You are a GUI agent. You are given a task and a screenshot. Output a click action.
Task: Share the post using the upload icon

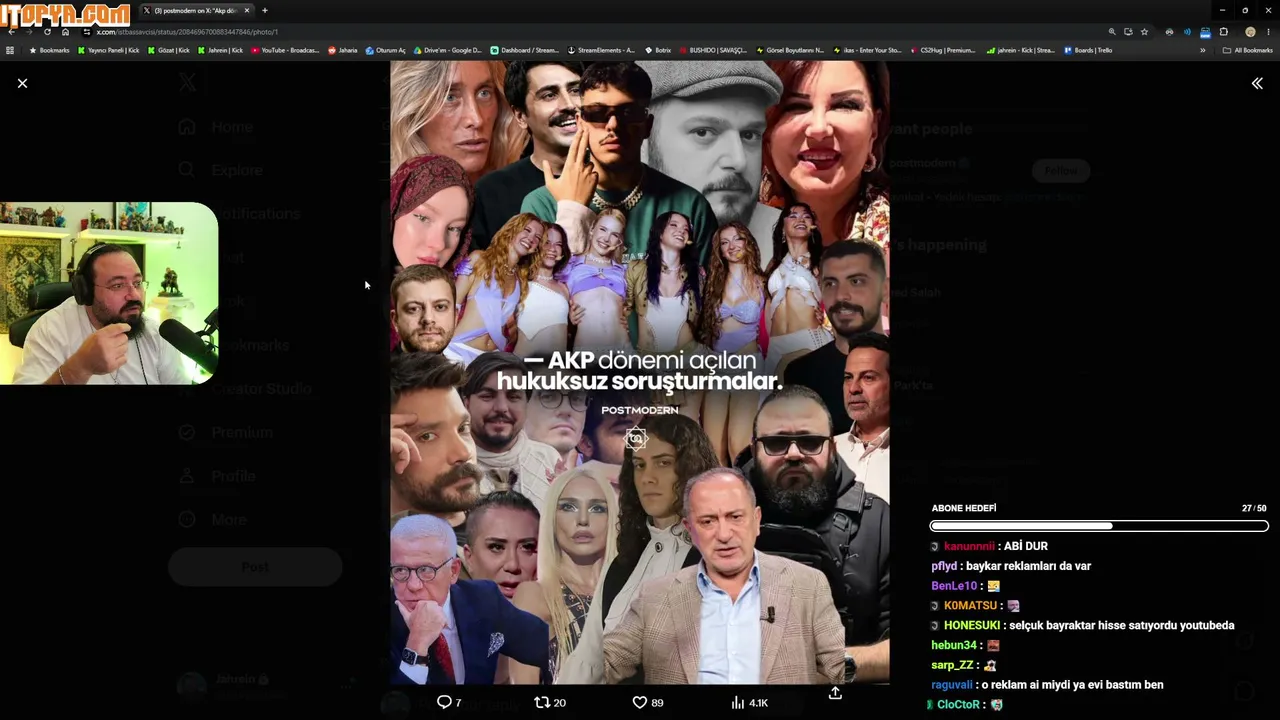coord(835,692)
